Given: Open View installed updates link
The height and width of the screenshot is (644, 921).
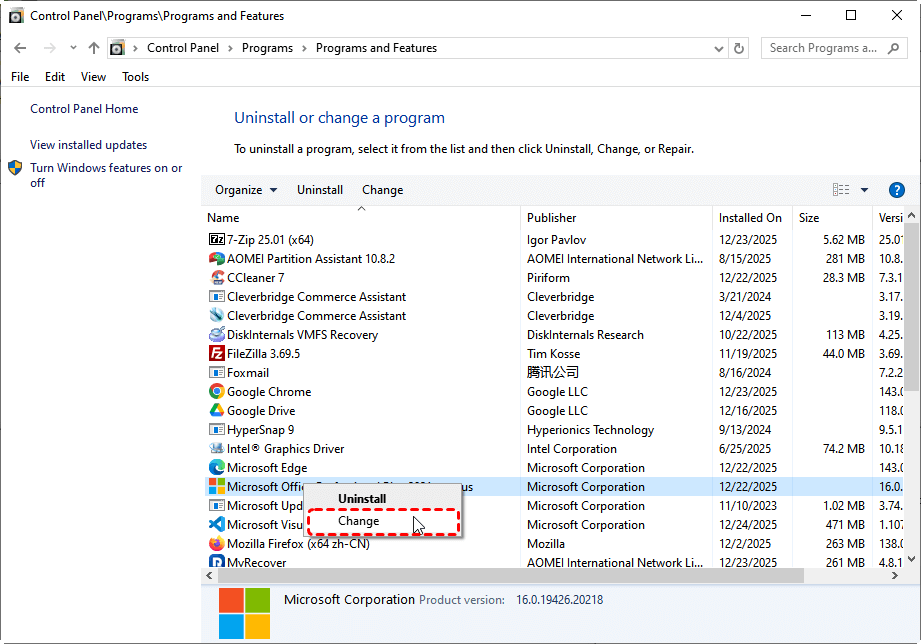Looking at the screenshot, I should pos(88,145).
